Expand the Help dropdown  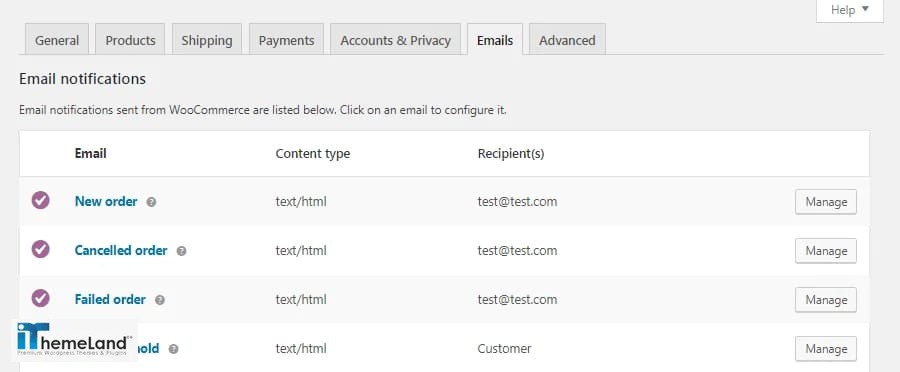pos(849,10)
